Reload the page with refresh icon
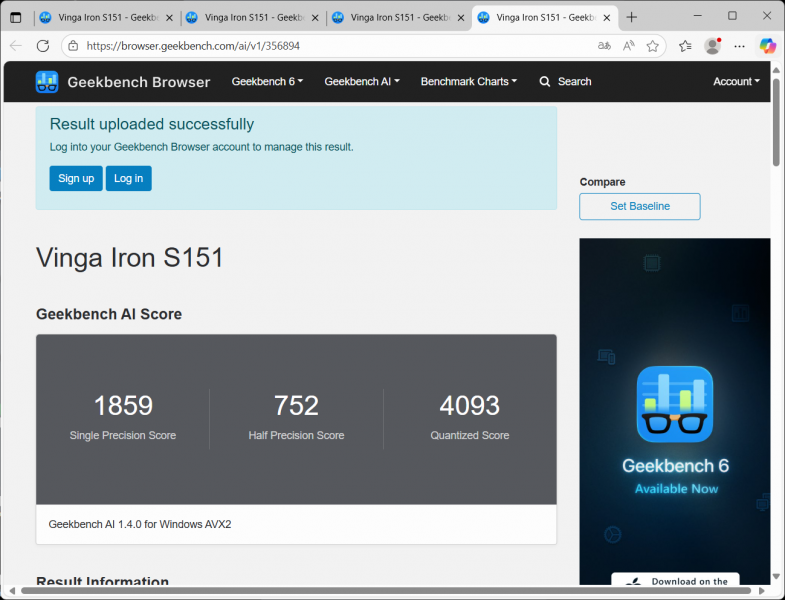Screen dimensions: 785x600 tap(43, 46)
